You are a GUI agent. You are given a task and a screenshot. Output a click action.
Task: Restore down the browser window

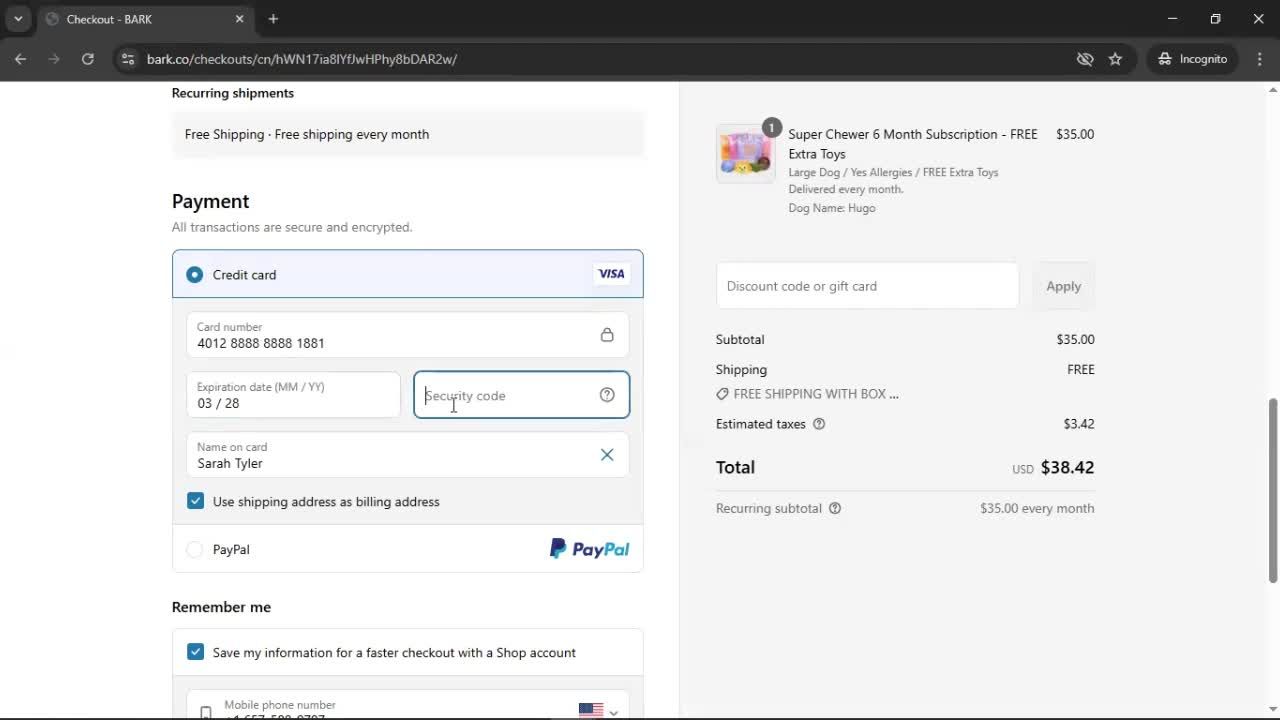pyautogui.click(x=1215, y=19)
